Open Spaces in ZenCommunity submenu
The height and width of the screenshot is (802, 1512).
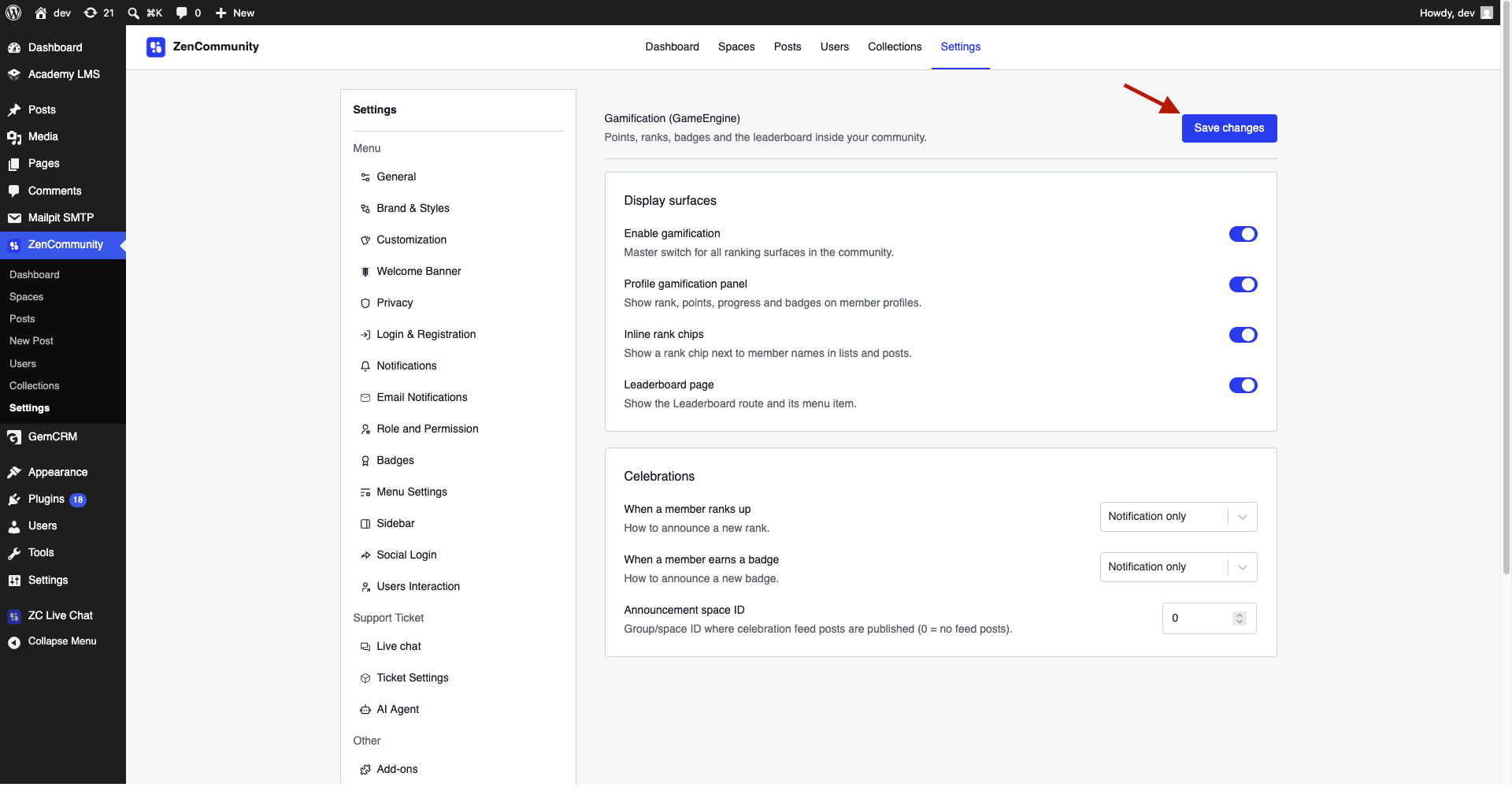click(x=27, y=297)
